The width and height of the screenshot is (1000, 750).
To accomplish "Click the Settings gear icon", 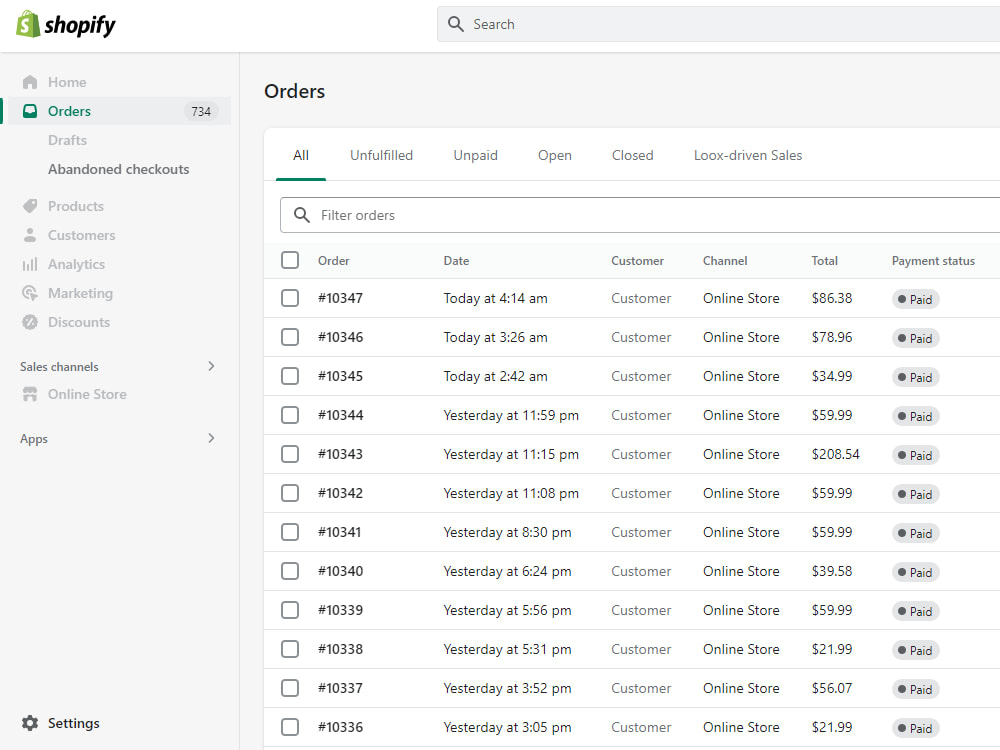I will point(29,723).
